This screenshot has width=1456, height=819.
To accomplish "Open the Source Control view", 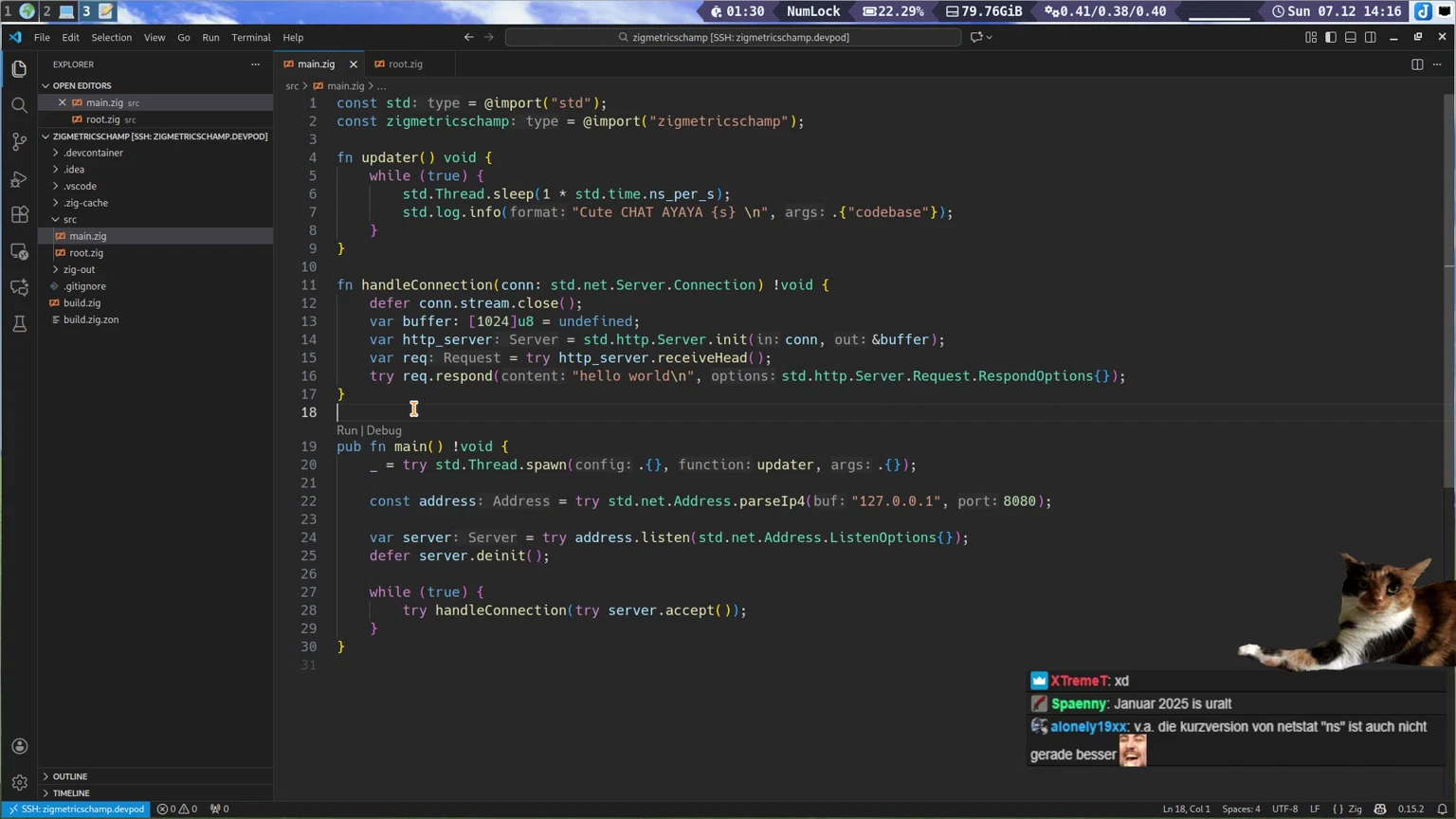I will [x=19, y=142].
